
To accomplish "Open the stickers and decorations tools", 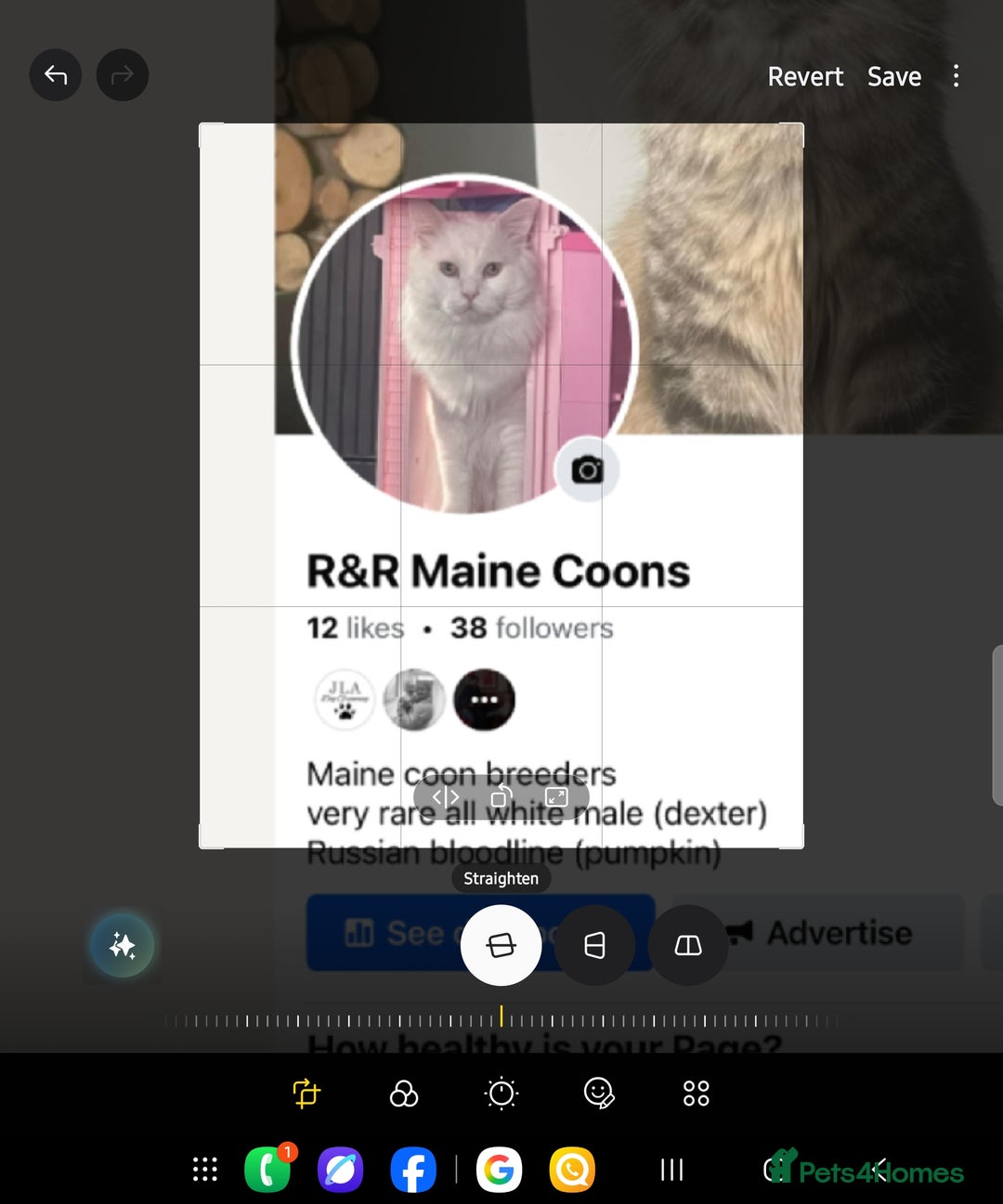I will coord(599,1094).
